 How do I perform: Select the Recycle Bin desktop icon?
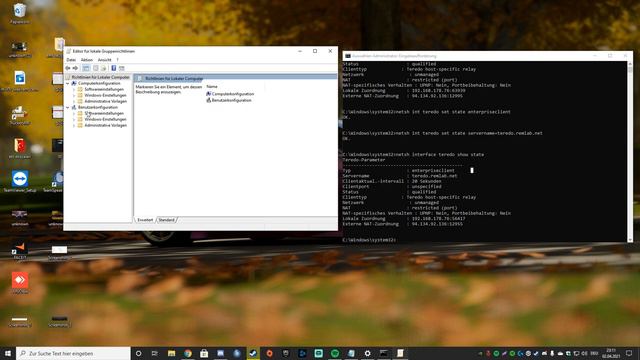click(20, 13)
